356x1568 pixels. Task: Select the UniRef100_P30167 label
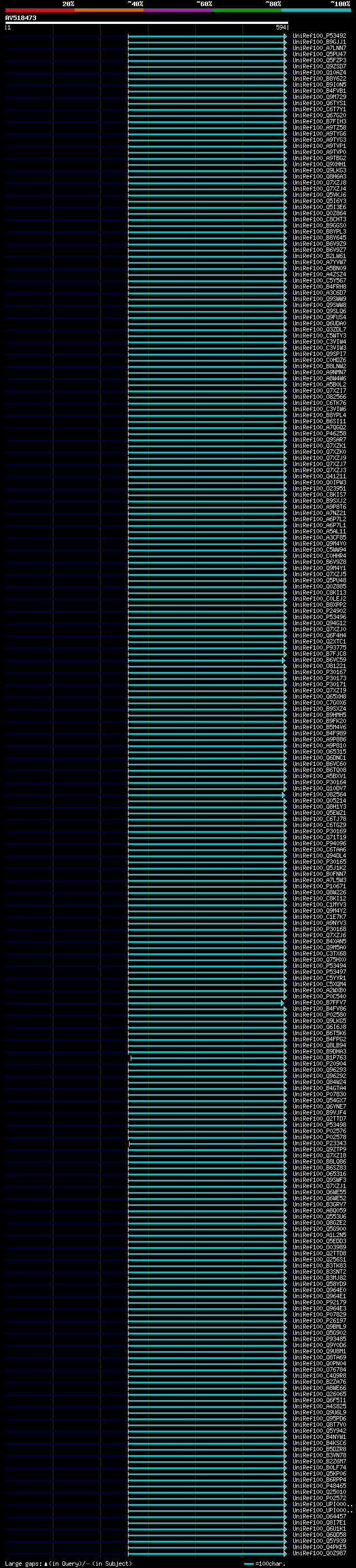[x=319, y=672]
